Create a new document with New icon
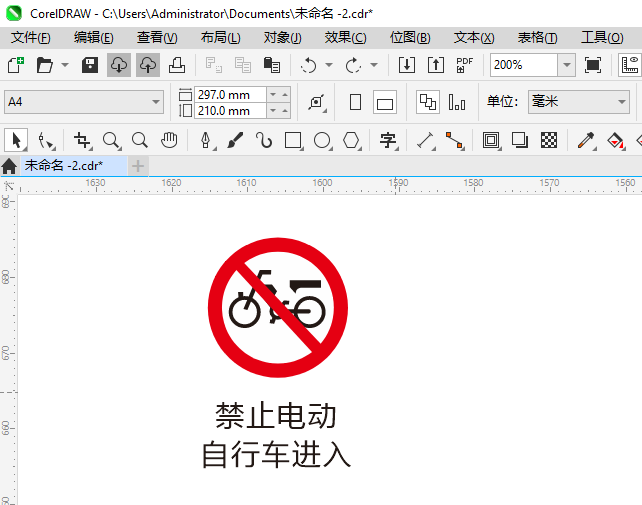Viewport: 642px width, 505px height. [x=16, y=65]
